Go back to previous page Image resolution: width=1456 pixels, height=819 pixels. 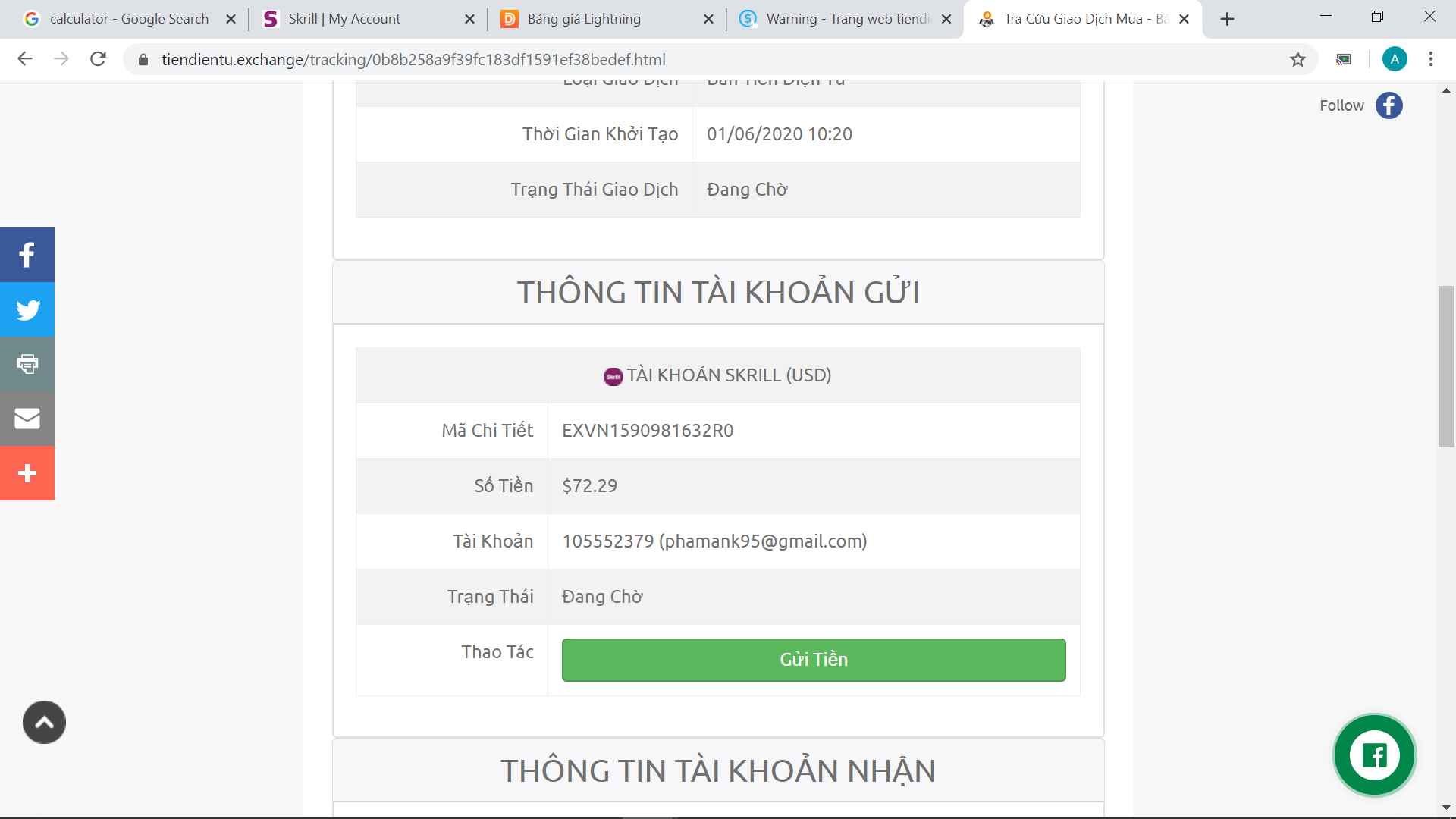[x=25, y=59]
